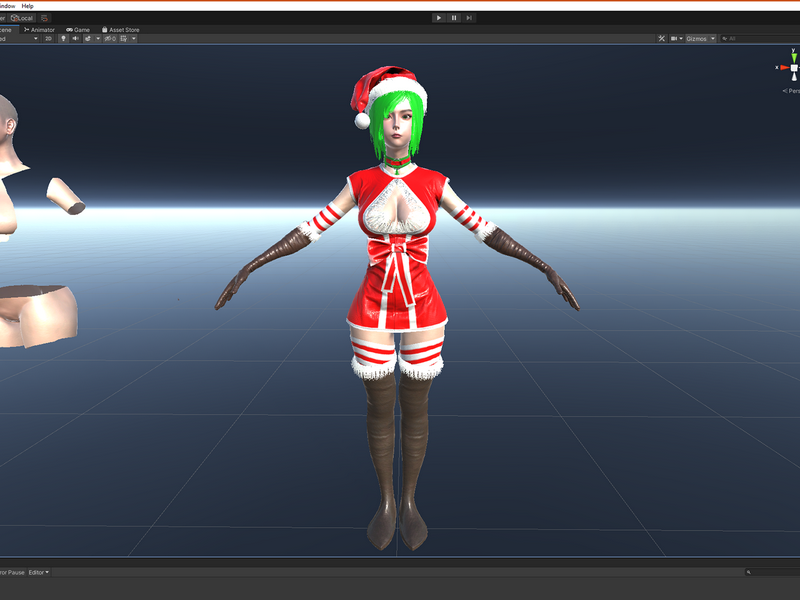Start Play mode with the Play button
The height and width of the screenshot is (600, 800).
point(439,18)
